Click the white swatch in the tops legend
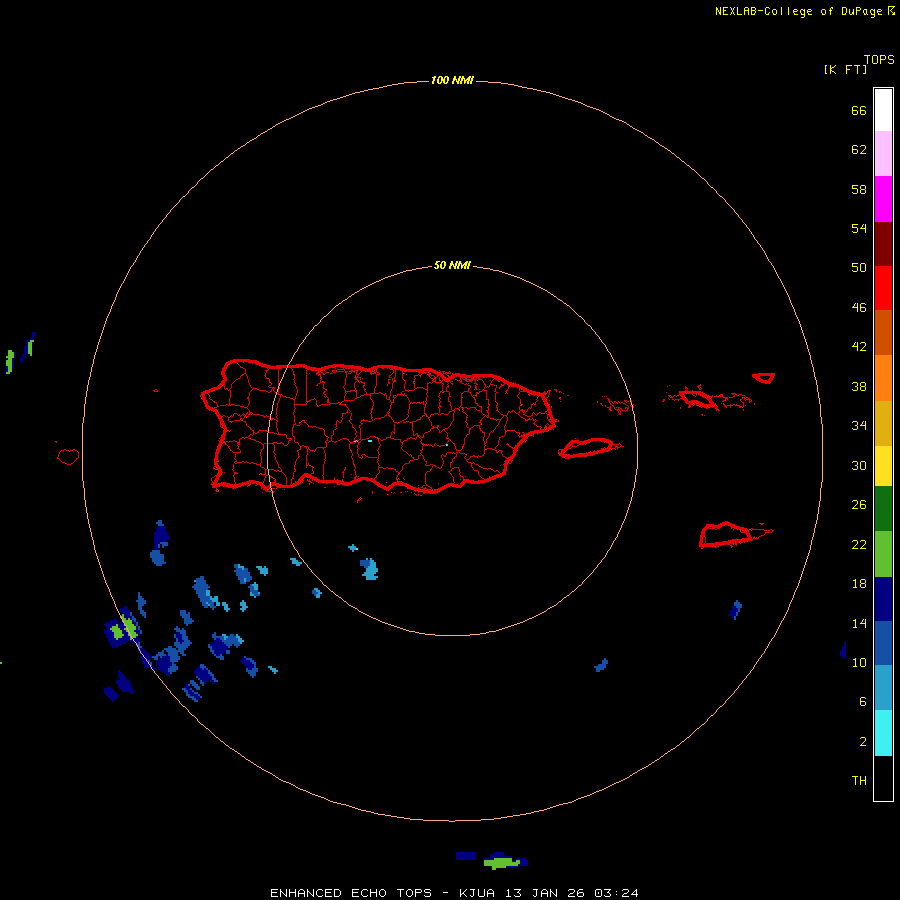 [x=883, y=110]
